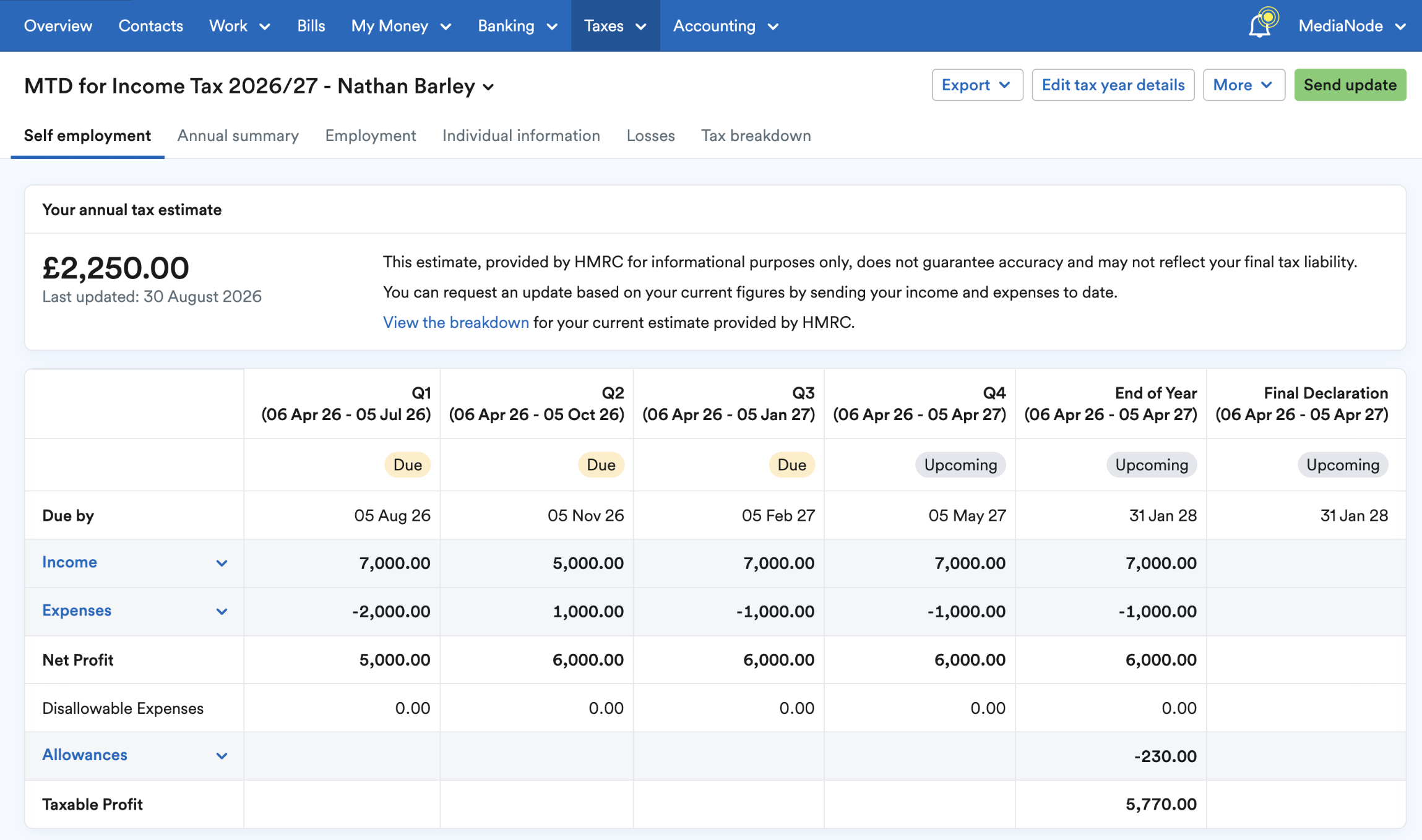
Task: Switch tax year via the title chevron
Action: (488, 87)
